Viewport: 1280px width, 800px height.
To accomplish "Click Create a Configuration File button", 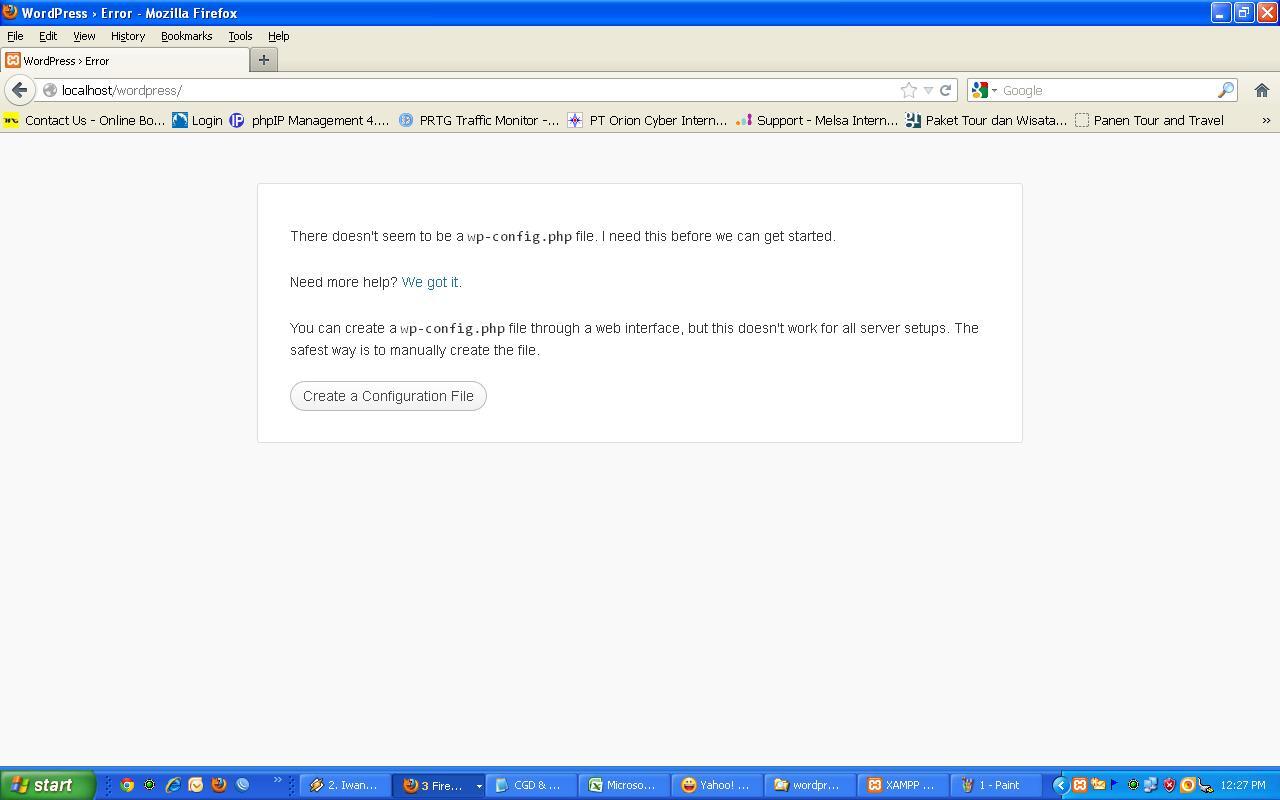I will [388, 396].
